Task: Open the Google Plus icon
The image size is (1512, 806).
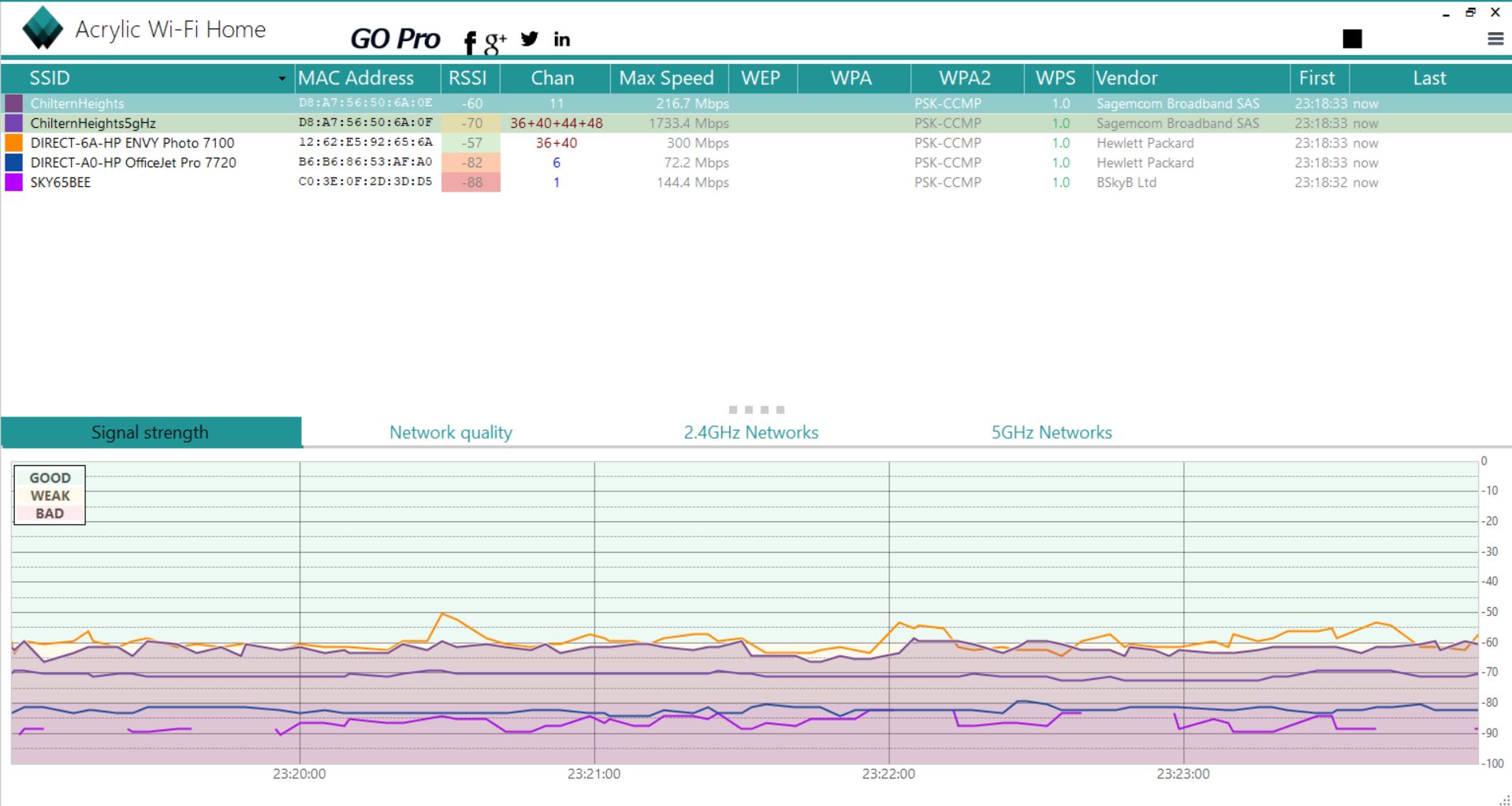Action: pos(494,42)
